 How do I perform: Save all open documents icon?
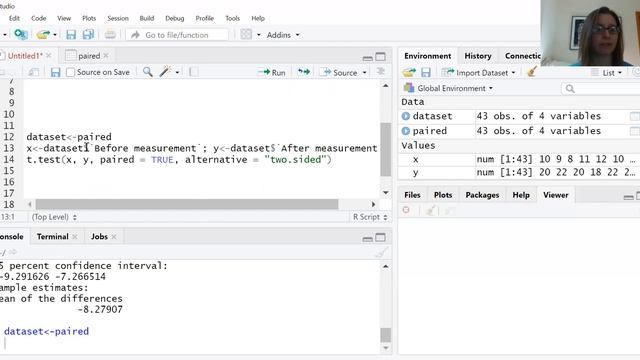click(x=88, y=35)
